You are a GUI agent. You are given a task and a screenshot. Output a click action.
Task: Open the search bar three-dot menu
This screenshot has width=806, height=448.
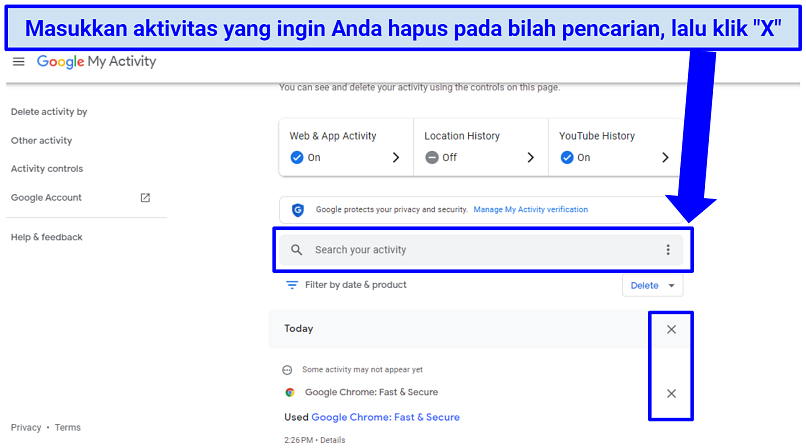click(668, 250)
